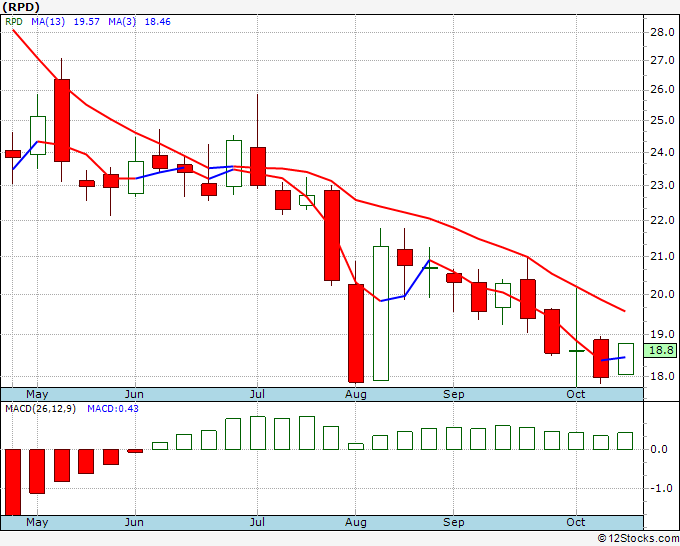Click the -1.0 label on MACD axis

[x=659, y=488]
